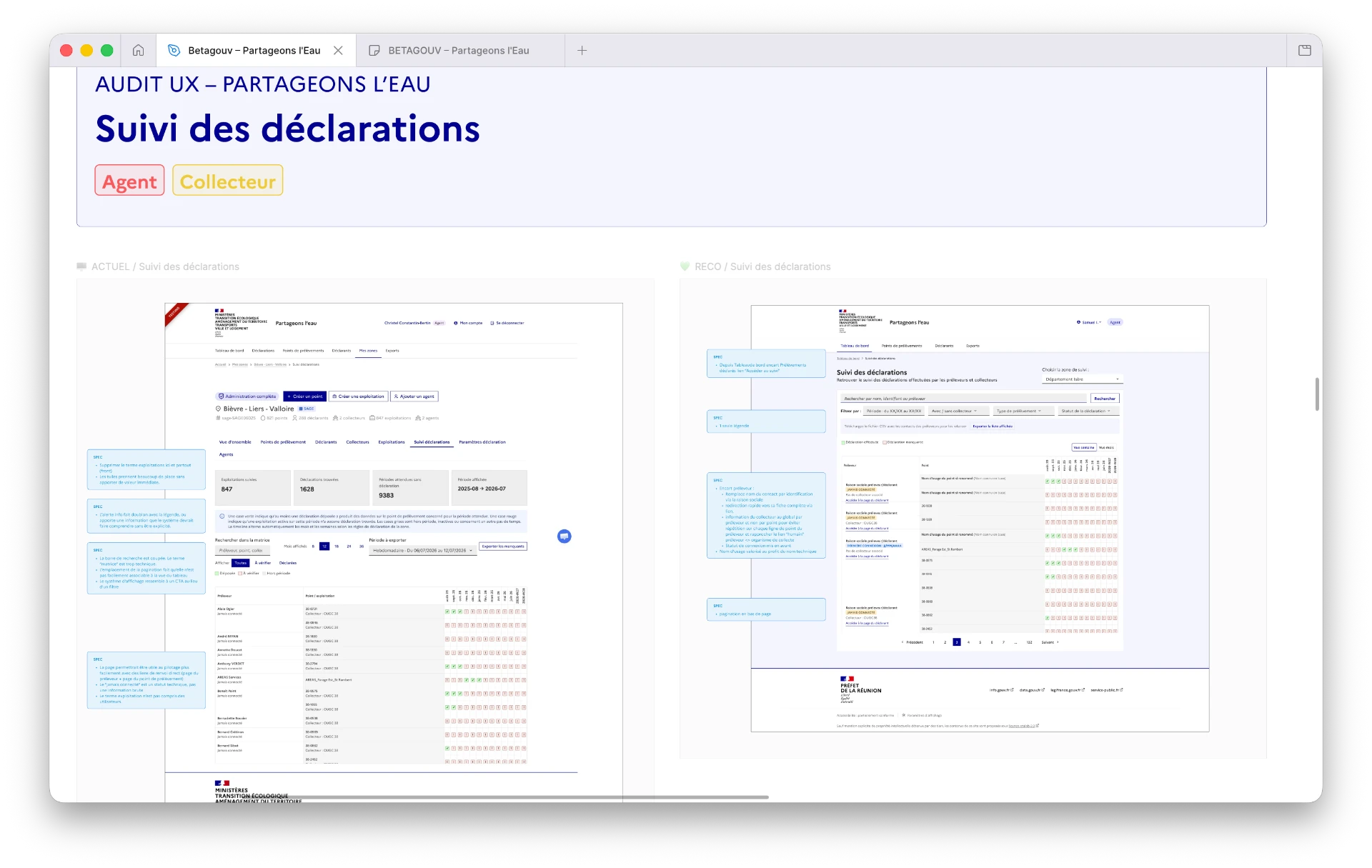Click Exporter les manquants in ACTUEL mockup
The width and height of the screenshot is (1372, 868).
coord(503,547)
